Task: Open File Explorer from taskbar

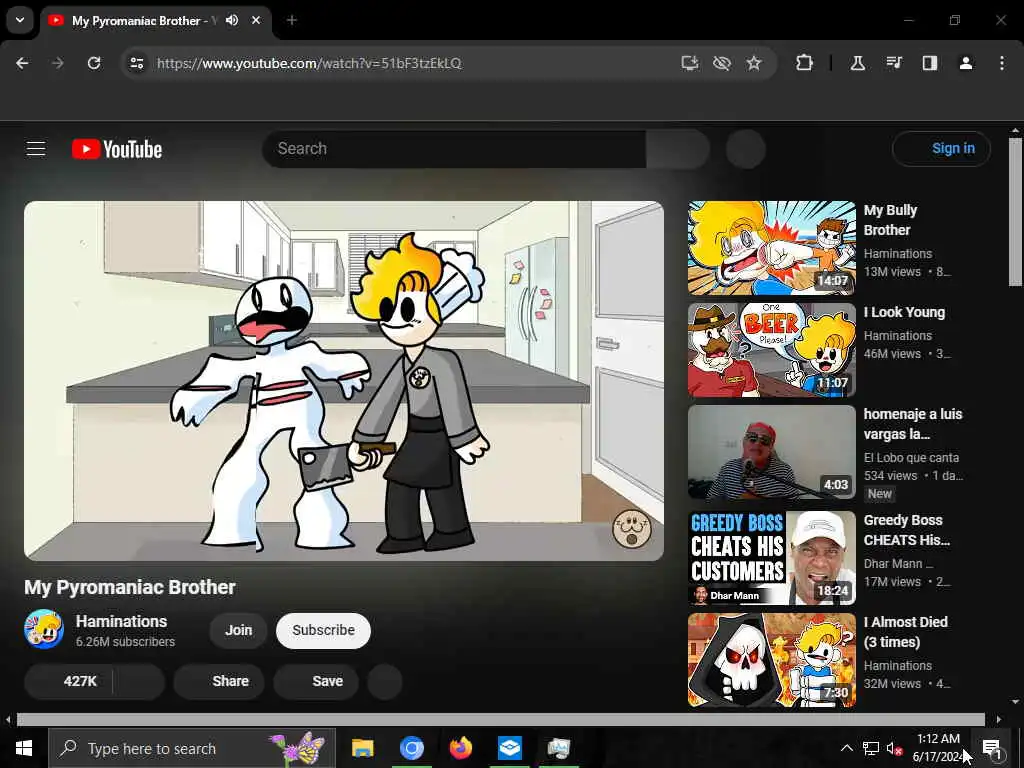Action: 362,748
